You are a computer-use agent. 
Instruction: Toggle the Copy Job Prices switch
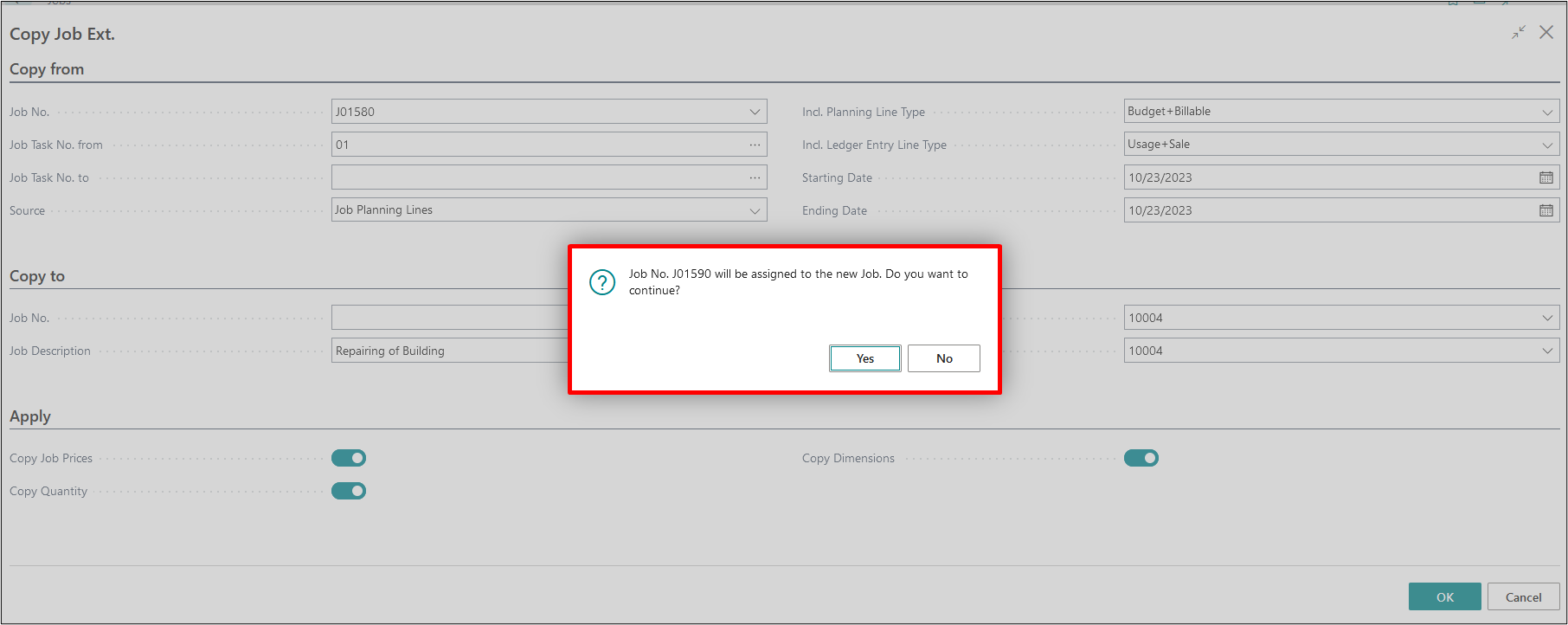[x=349, y=458]
